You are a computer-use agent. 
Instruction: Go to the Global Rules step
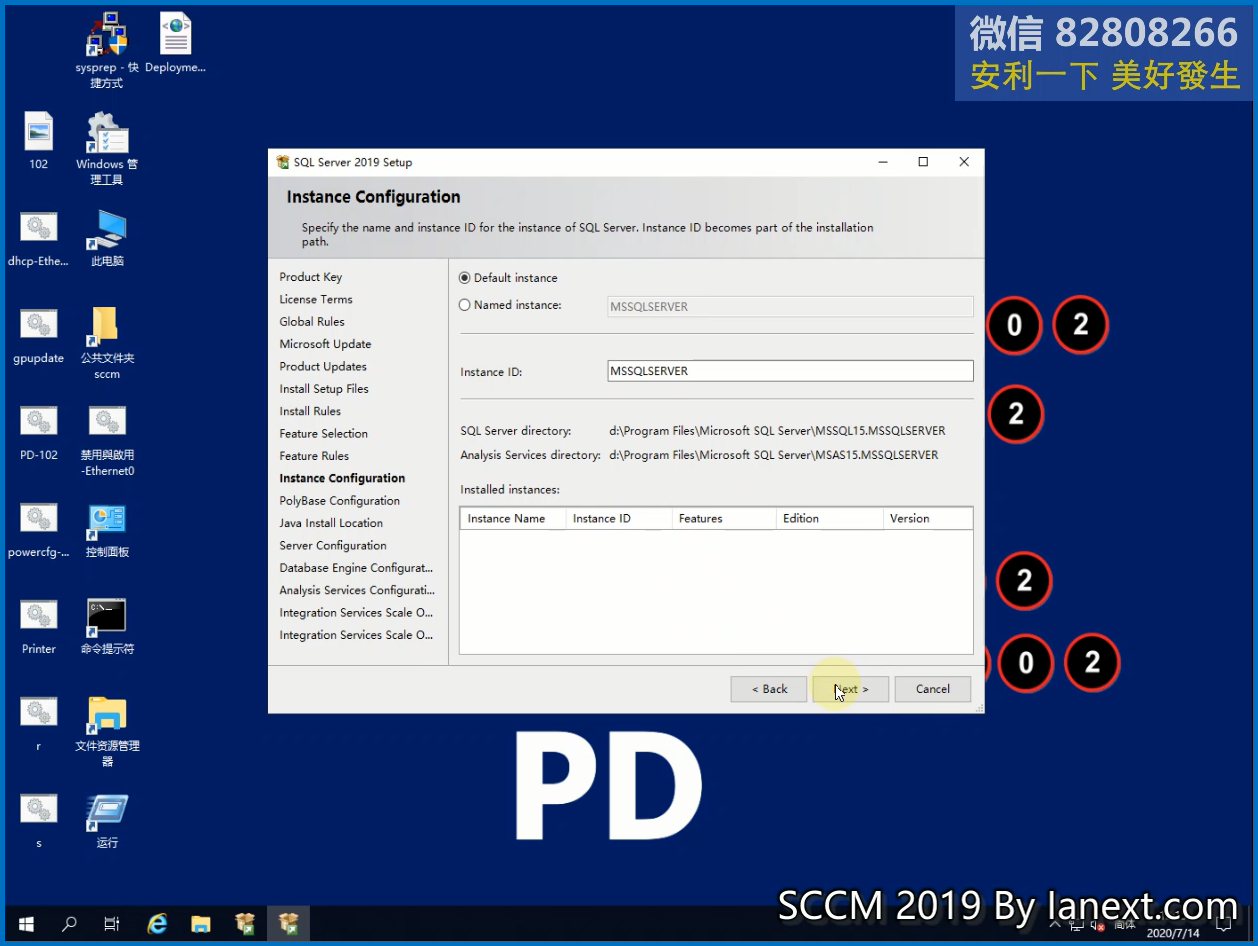pyautogui.click(x=312, y=322)
